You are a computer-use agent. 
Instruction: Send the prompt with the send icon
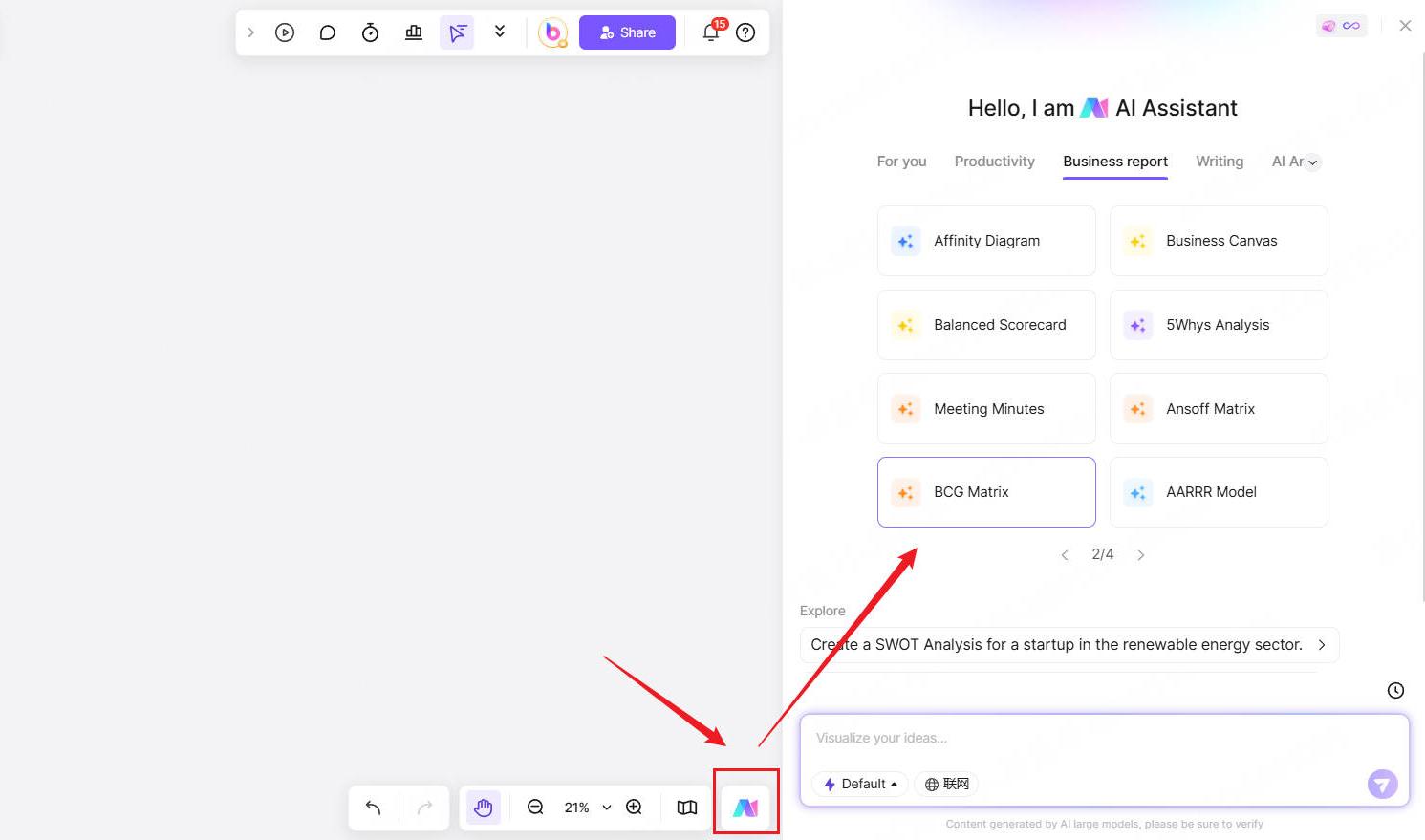(1382, 785)
